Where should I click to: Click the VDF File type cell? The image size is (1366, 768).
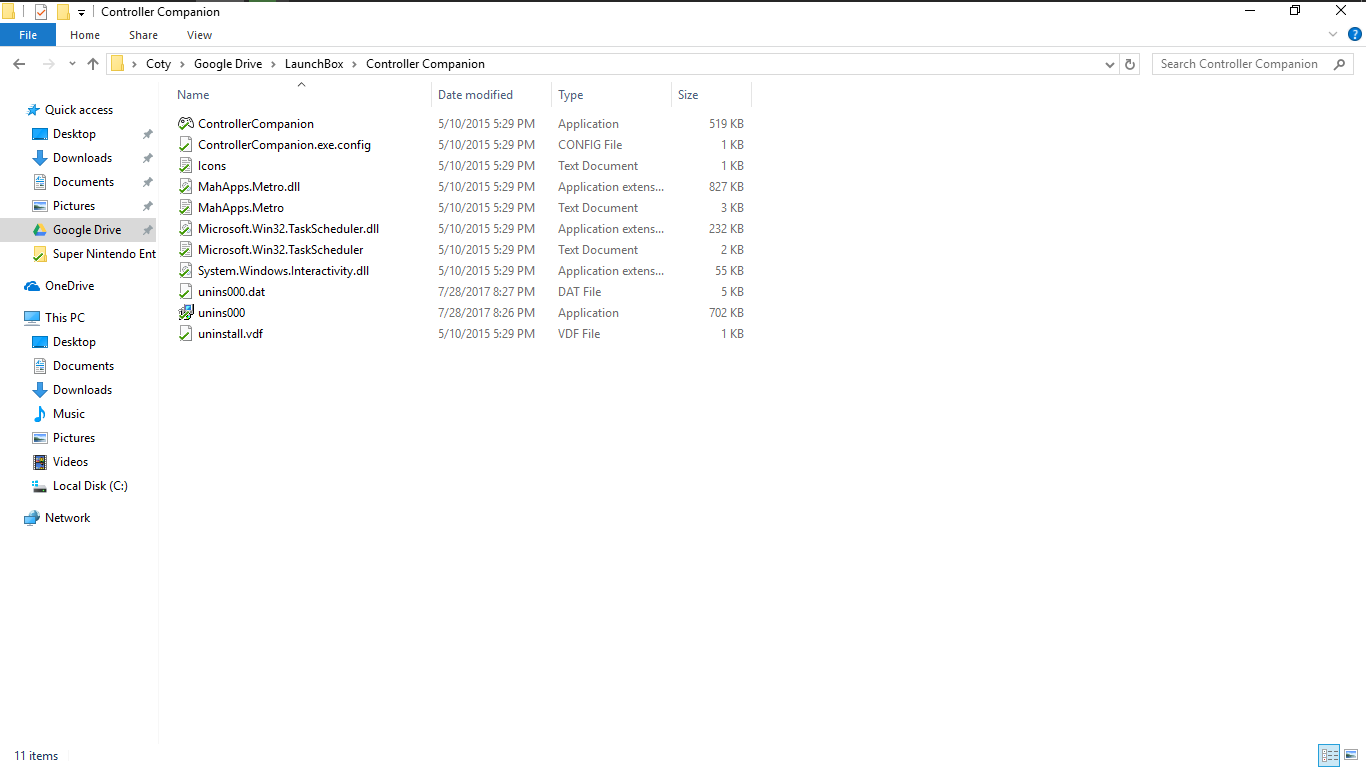click(x=579, y=334)
